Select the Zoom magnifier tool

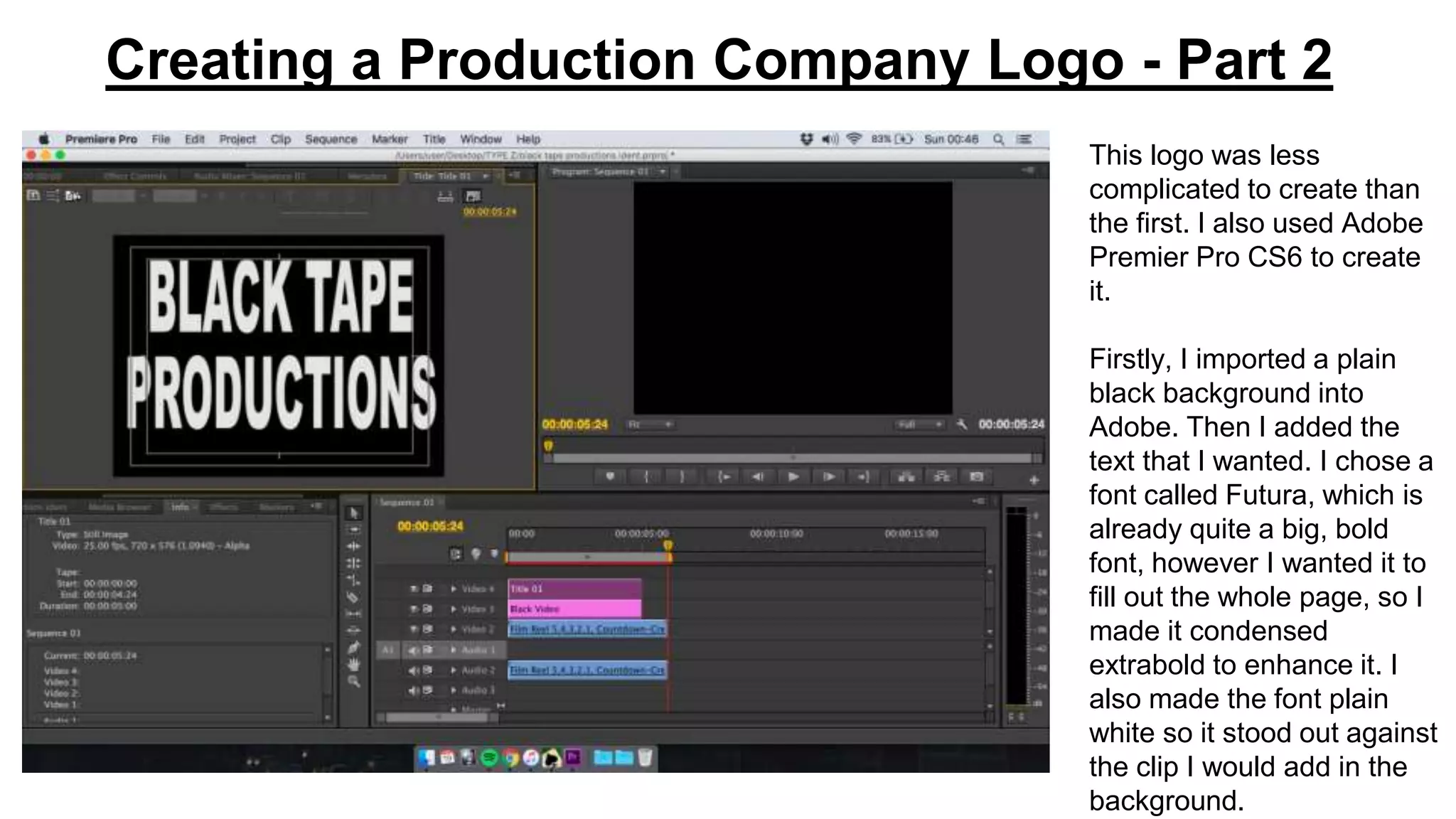pyautogui.click(x=353, y=682)
